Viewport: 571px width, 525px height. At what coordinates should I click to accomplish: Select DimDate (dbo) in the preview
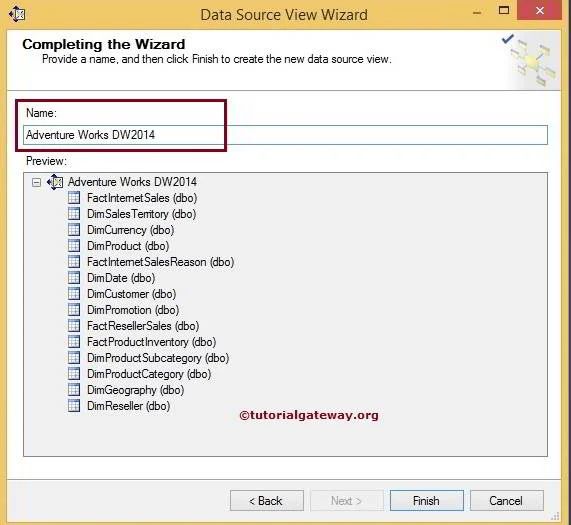click(121, 278)
